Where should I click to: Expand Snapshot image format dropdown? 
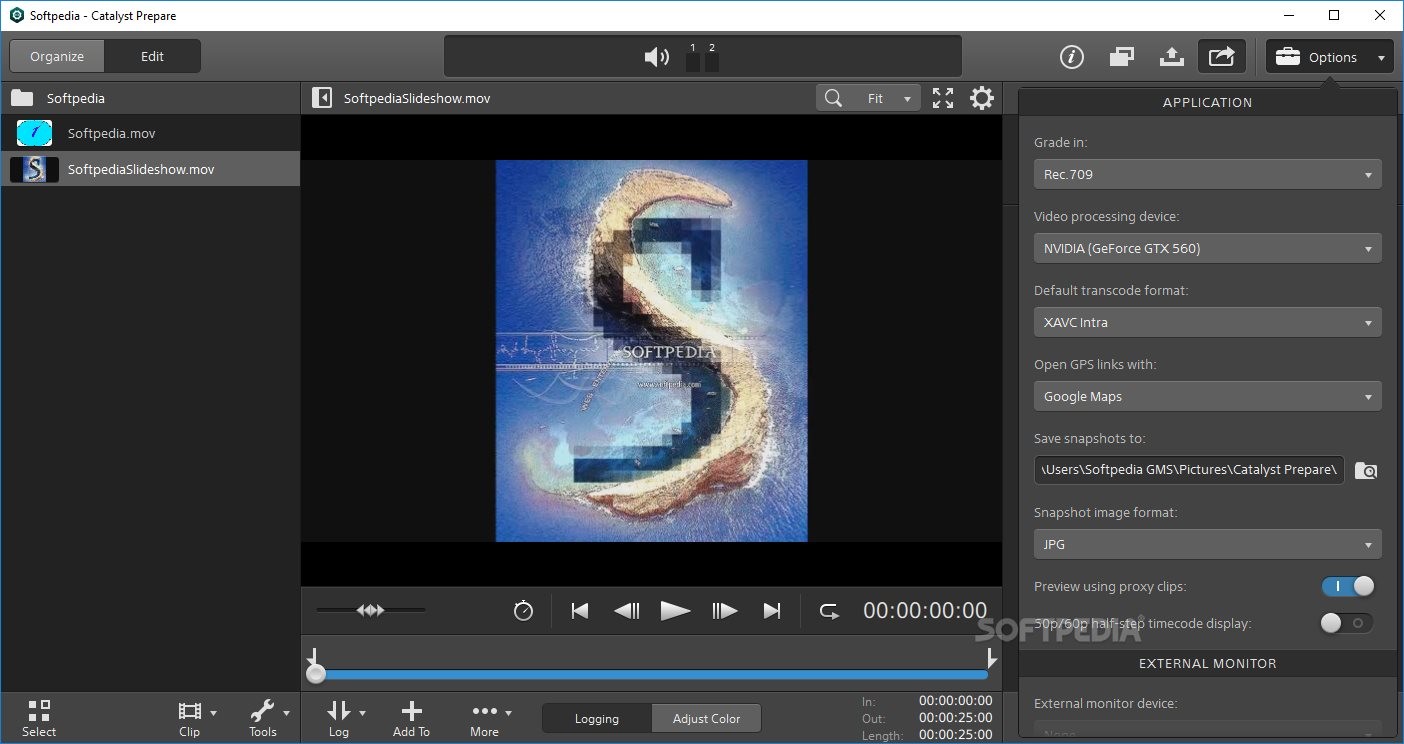[1208, 544]
